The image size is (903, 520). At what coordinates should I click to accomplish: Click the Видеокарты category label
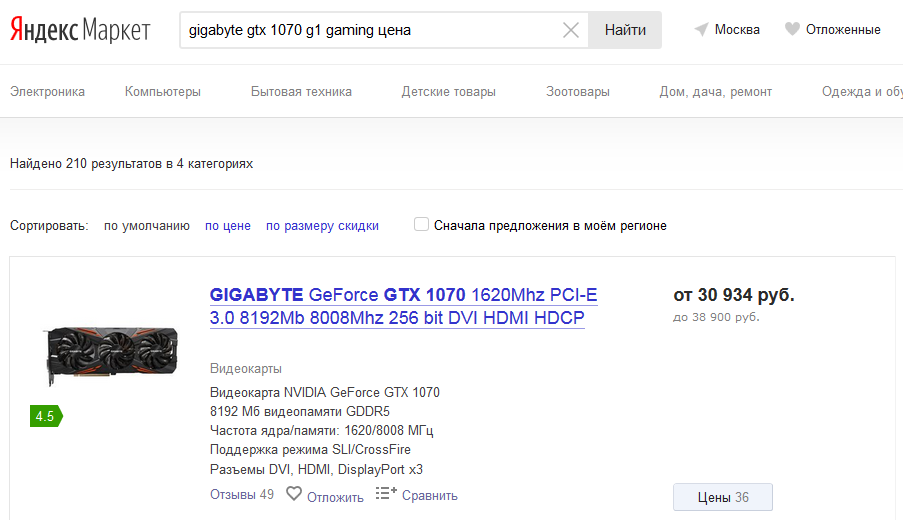[x=246, y=369]
